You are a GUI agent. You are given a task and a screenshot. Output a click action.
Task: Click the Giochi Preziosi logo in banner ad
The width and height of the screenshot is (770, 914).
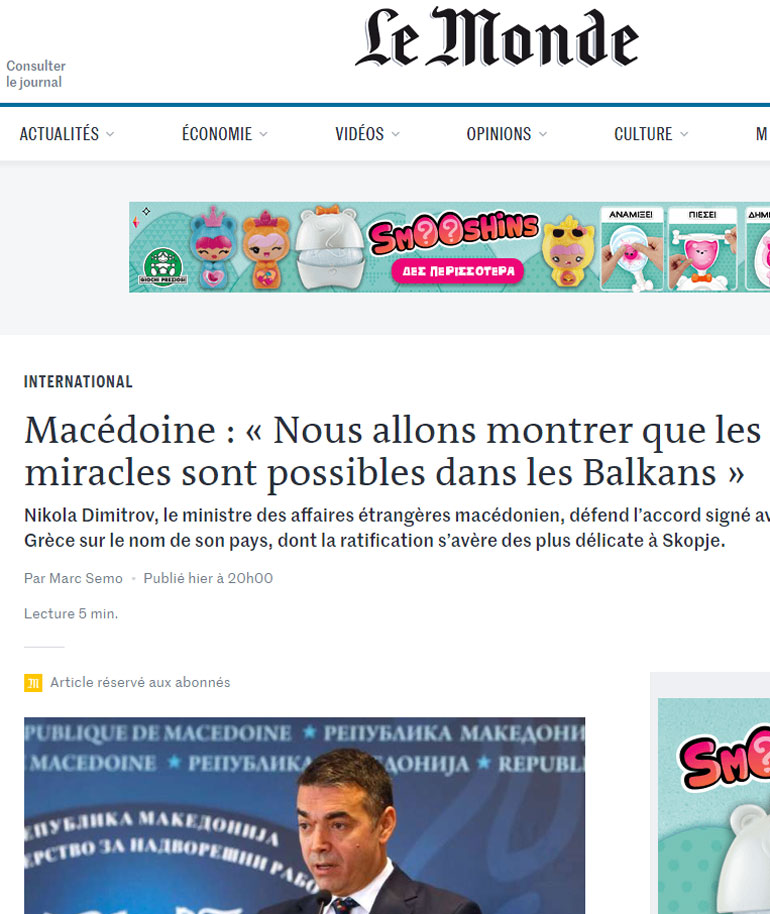coord(163,268)
